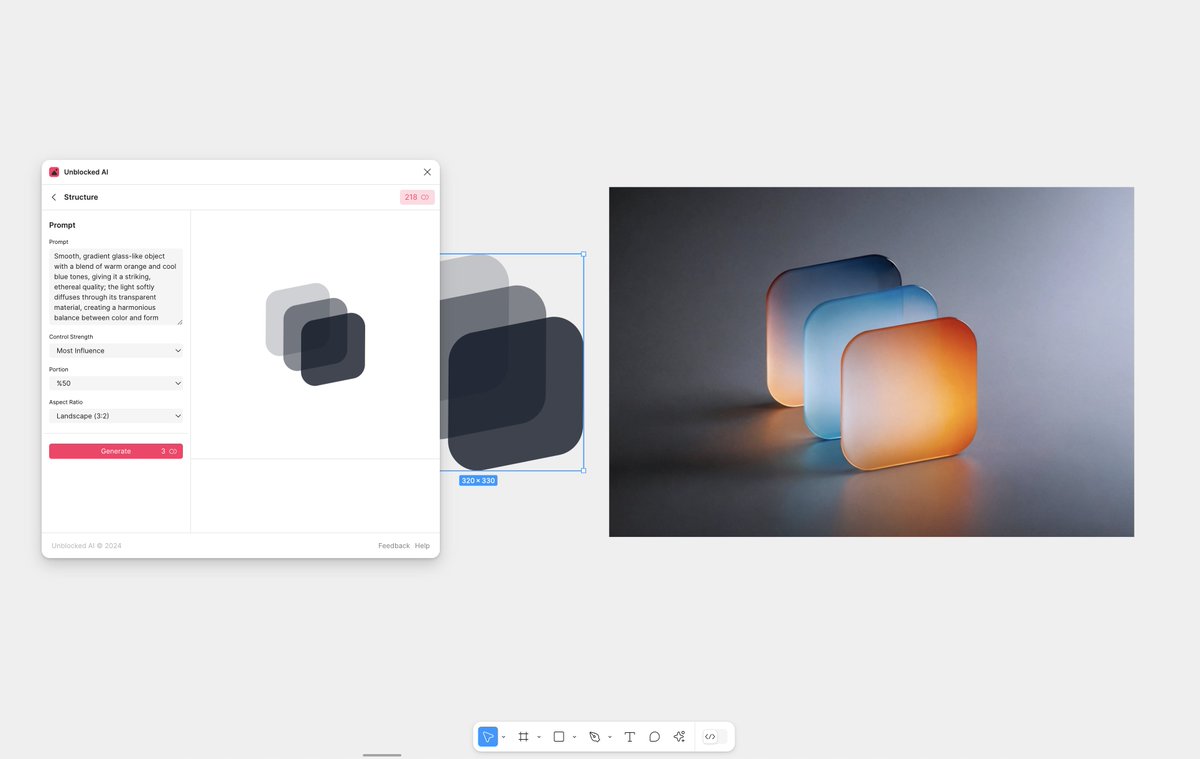
Task: Select the Text tool
Action: [629, 737]
